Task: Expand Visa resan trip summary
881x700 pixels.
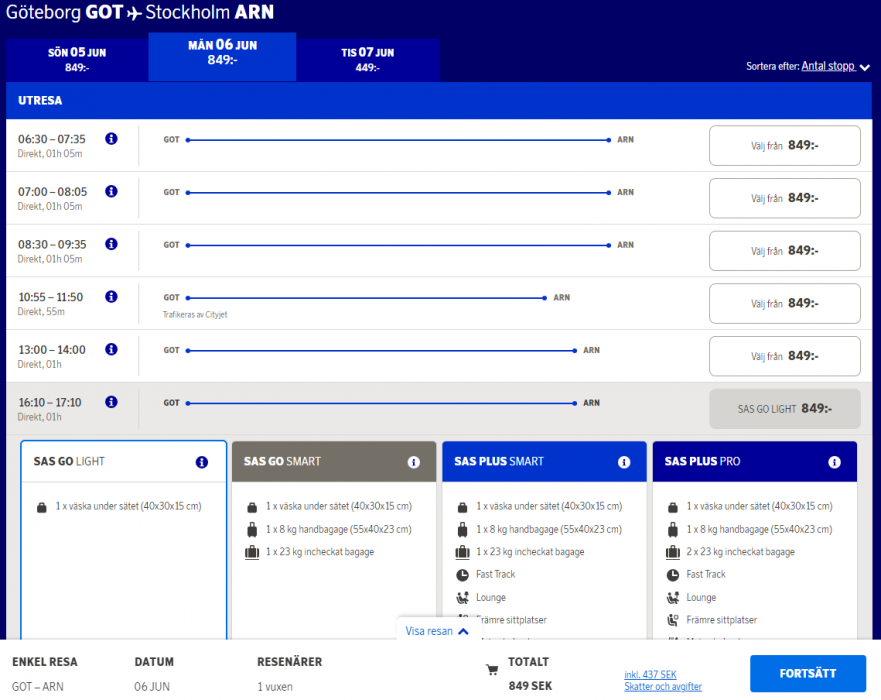Action: click(437, 631)
